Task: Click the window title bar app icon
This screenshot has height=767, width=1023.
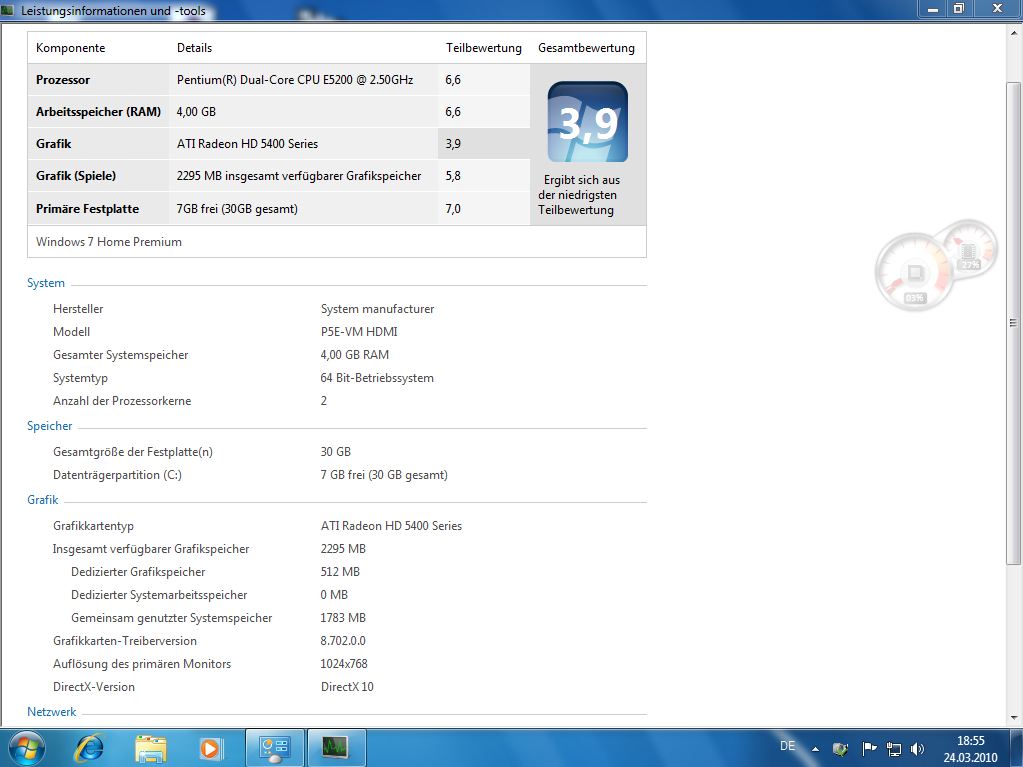Action: (7, 10)
